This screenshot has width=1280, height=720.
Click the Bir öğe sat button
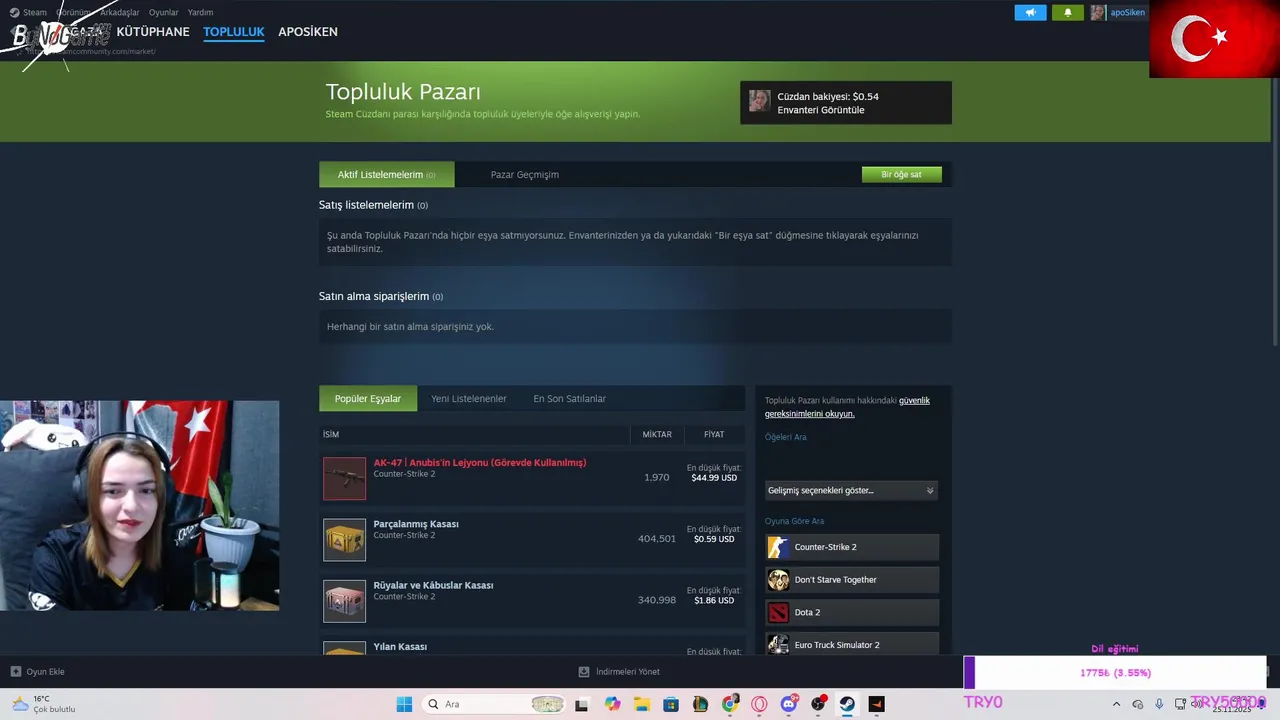click(x=901, y=174)
